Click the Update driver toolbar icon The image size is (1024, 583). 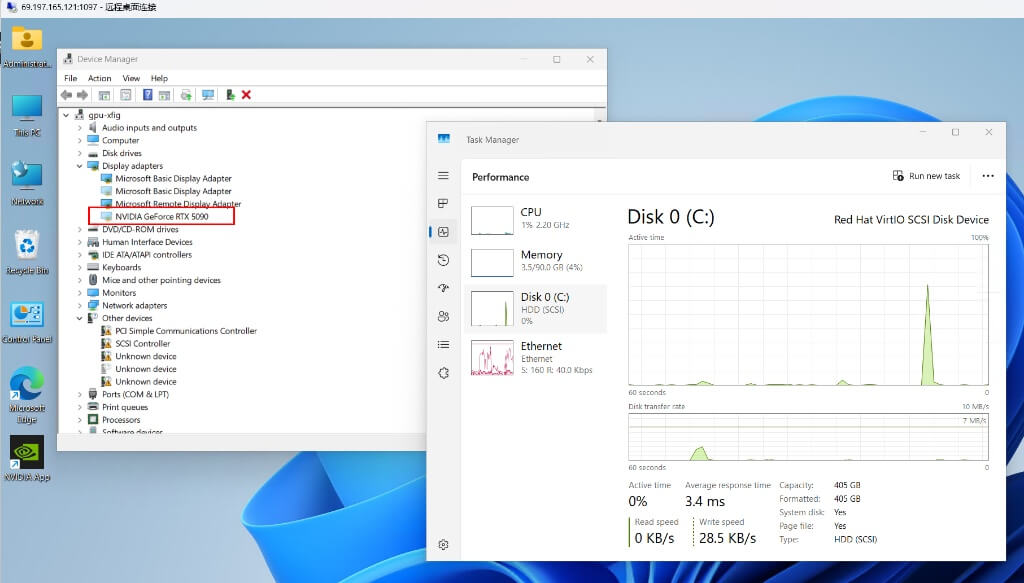coord(186,95)
